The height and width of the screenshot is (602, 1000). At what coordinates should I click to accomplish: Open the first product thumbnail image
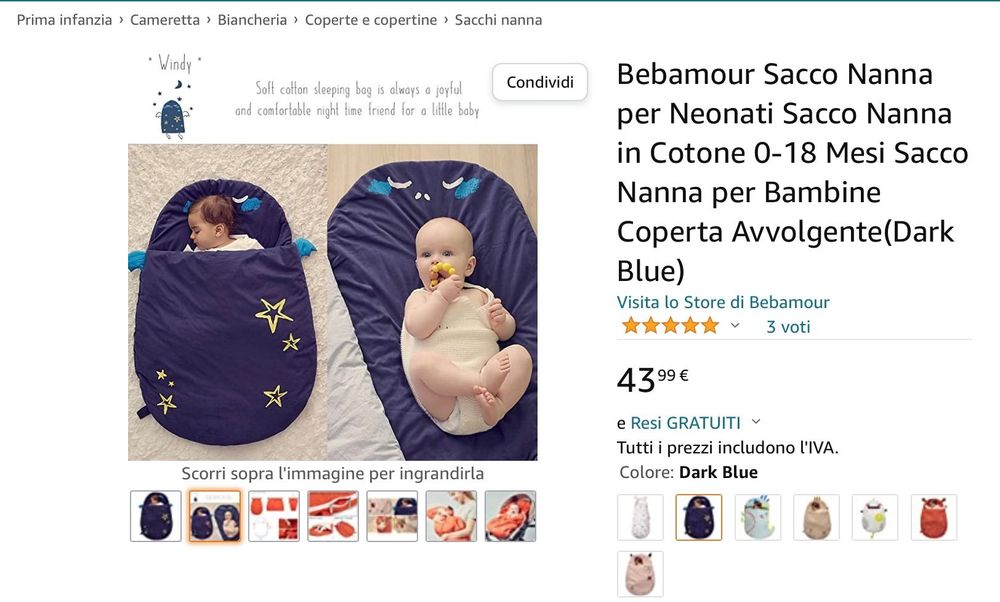coord(156,516)
